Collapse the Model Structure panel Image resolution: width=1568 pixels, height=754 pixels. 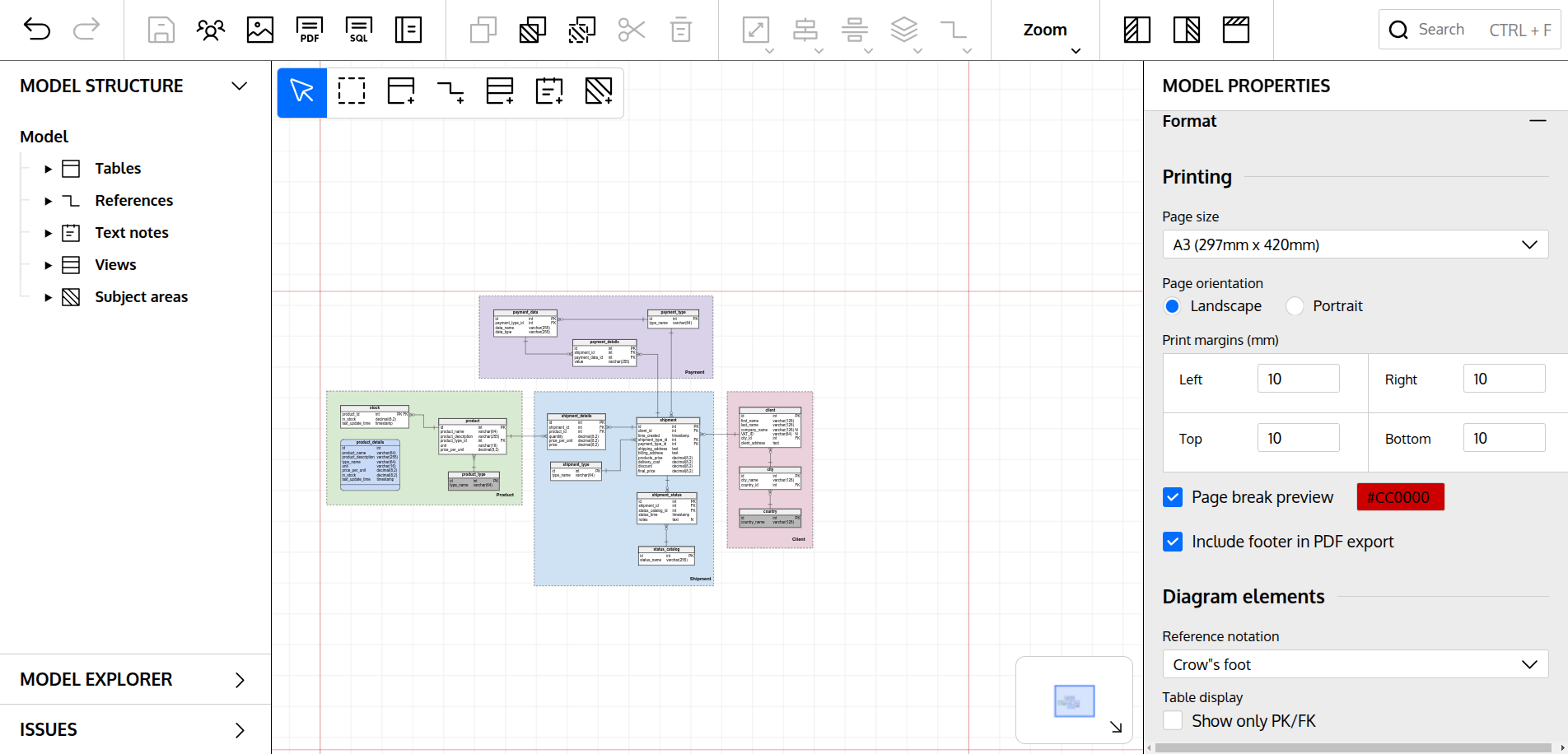pos(240,86)
